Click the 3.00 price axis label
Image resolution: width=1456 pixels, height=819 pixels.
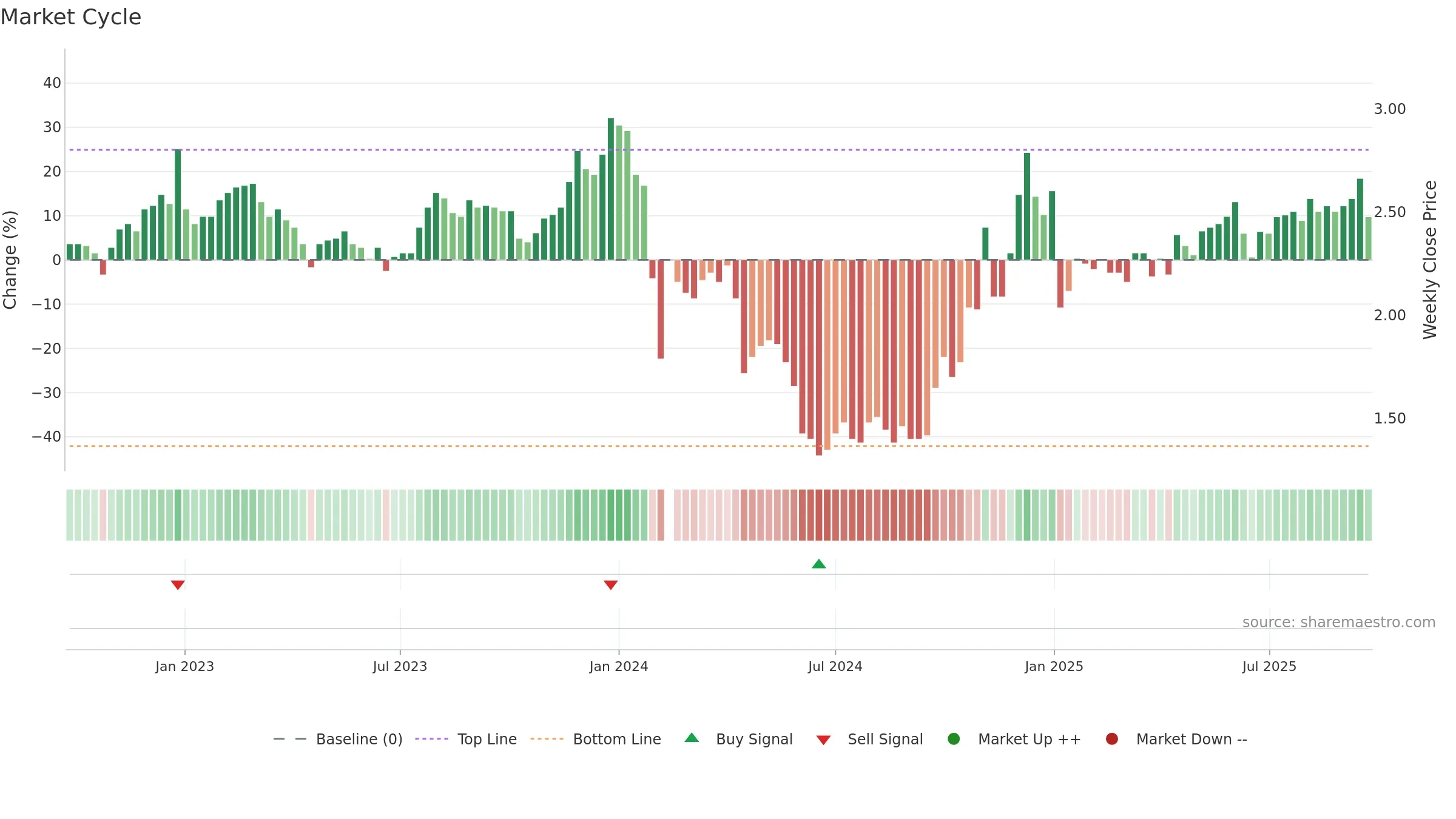[x=1390, y=109]
